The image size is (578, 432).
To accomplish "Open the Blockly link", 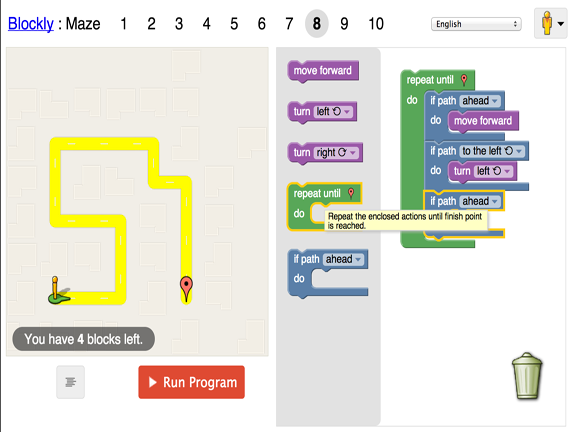I will (31, 24).
